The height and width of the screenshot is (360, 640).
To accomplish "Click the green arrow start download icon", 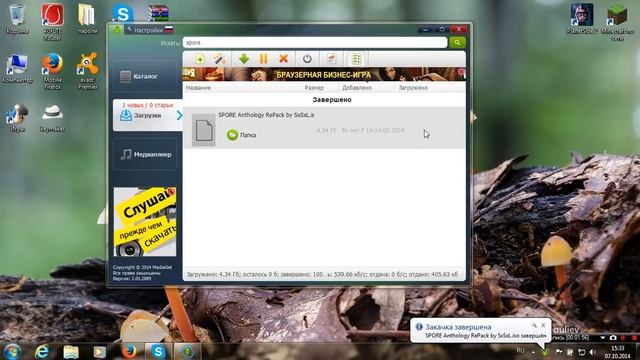I will [244, 59].
